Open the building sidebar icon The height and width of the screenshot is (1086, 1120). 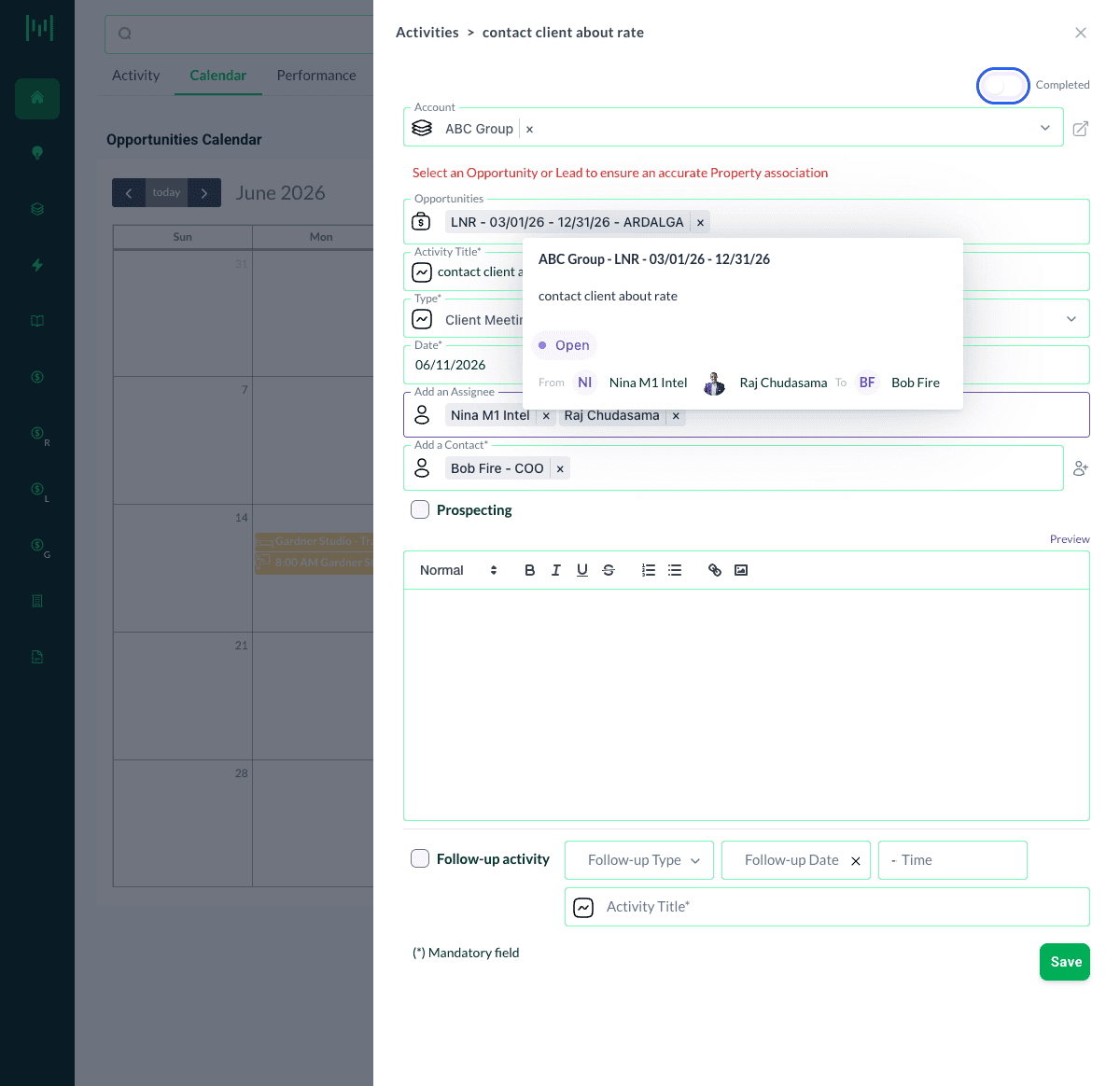tap(37, 601)
